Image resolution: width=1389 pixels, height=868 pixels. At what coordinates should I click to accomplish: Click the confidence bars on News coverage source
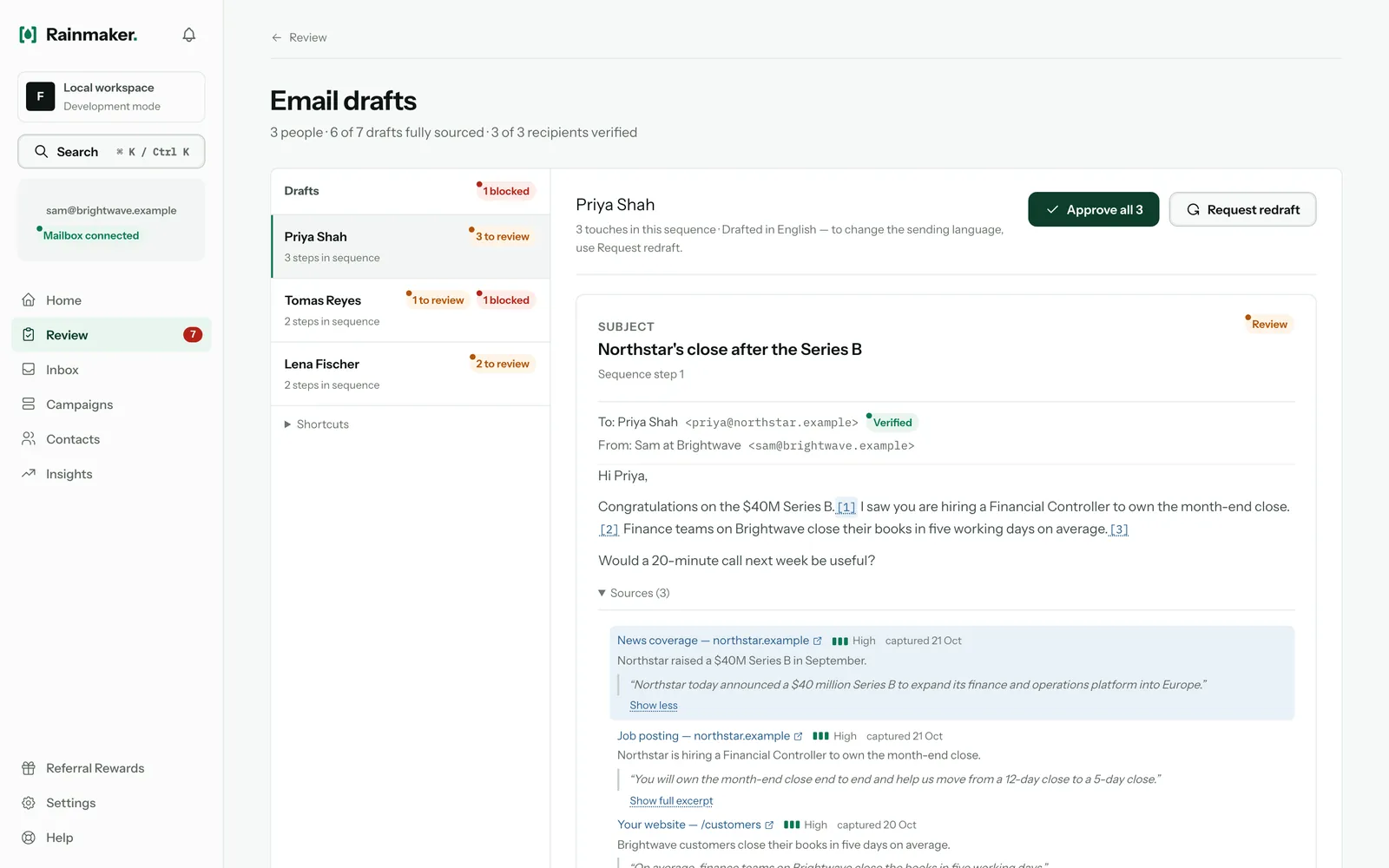pos(839,641)
